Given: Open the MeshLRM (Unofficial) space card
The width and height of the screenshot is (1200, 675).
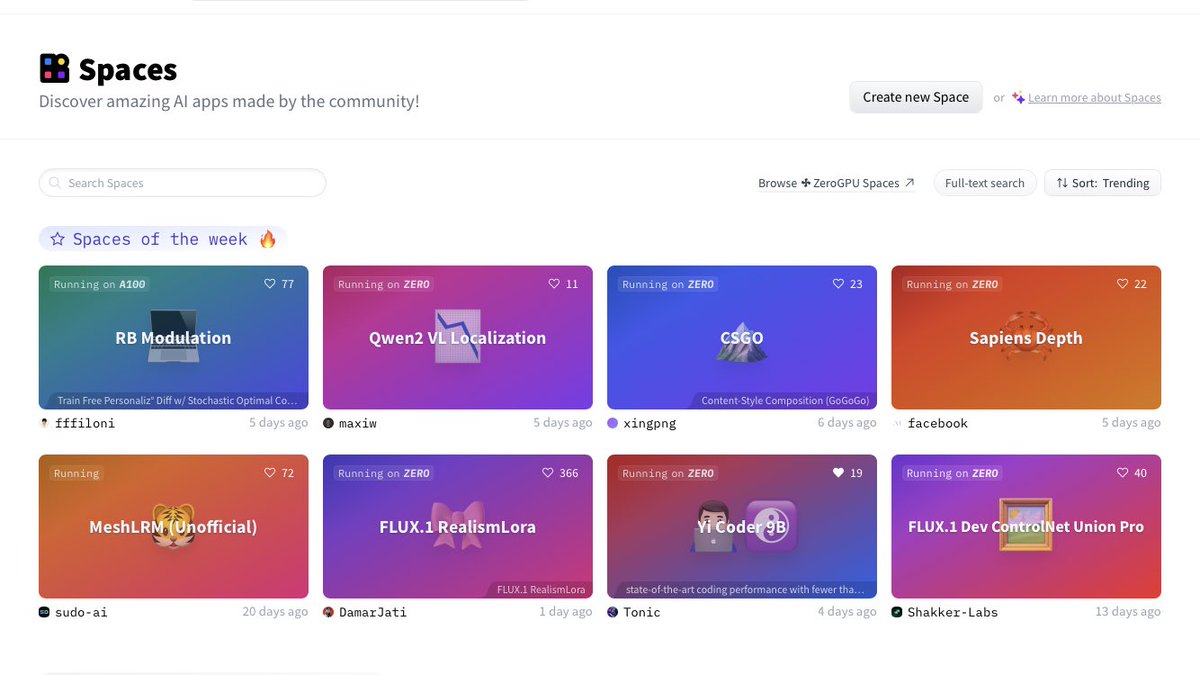Looking at the screenshot, I should (174, 526).
